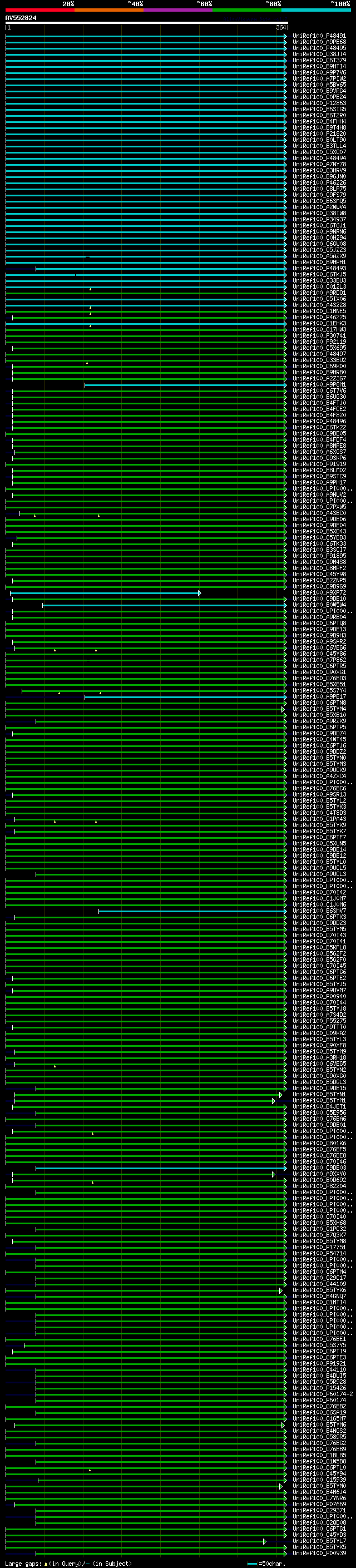Open entry UniRef100_B9HPH1

click(319, 263)
